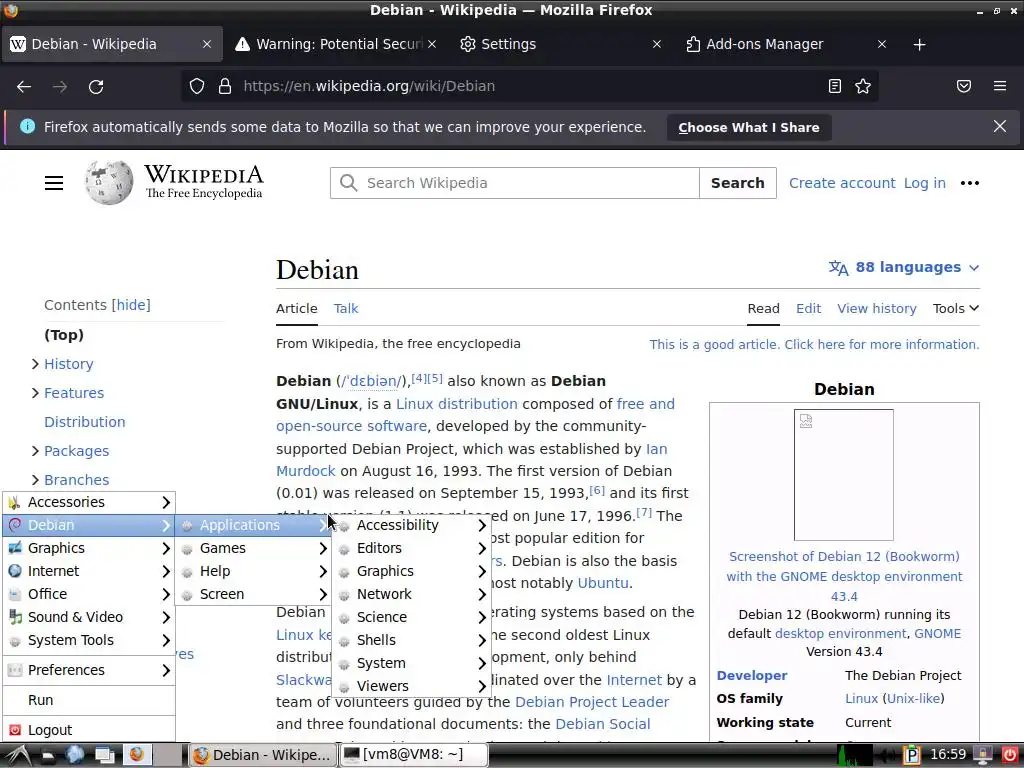Click the back navigation arrow

tap(24, 86)
